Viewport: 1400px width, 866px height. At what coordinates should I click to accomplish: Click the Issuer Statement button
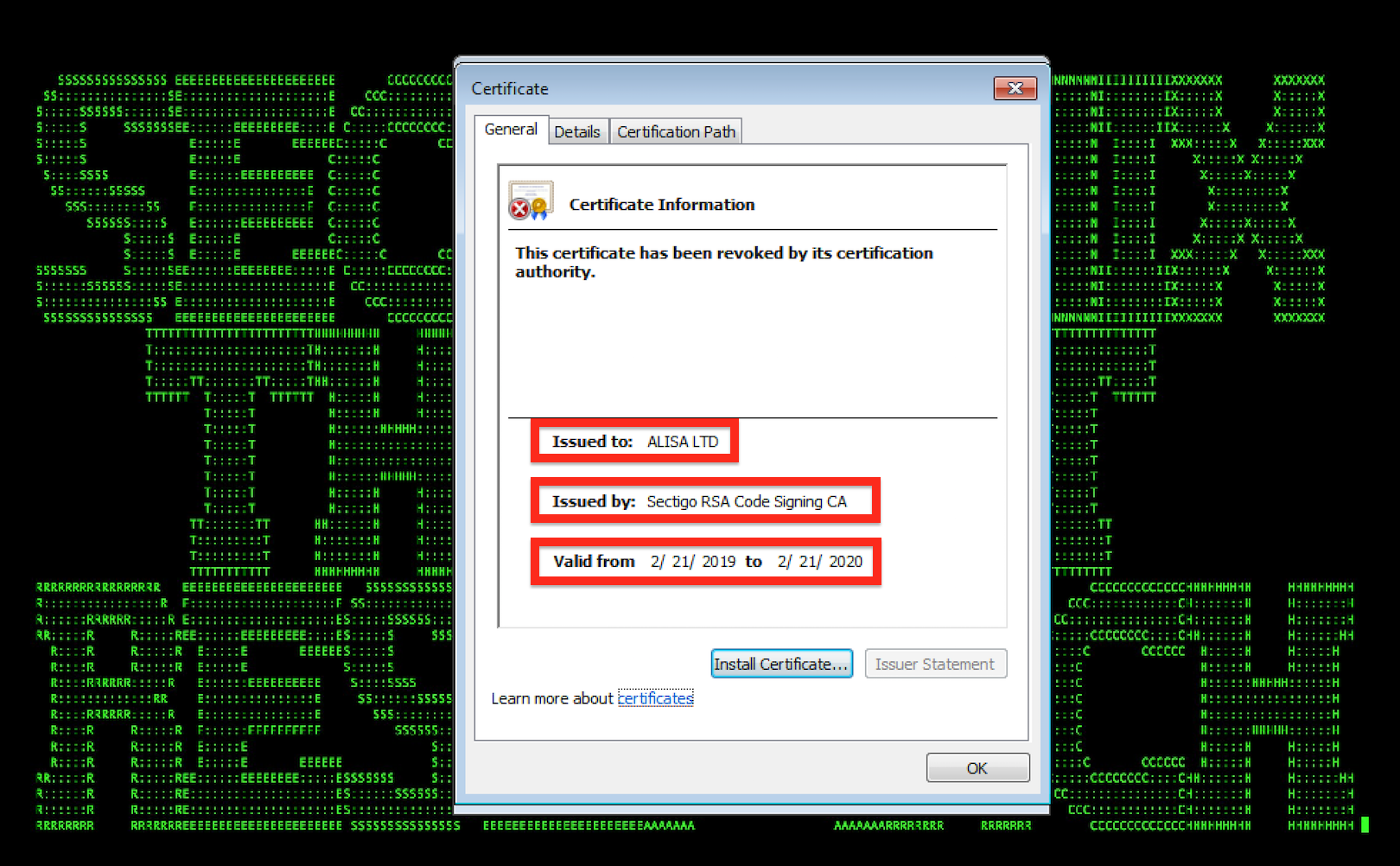[935, 664]
